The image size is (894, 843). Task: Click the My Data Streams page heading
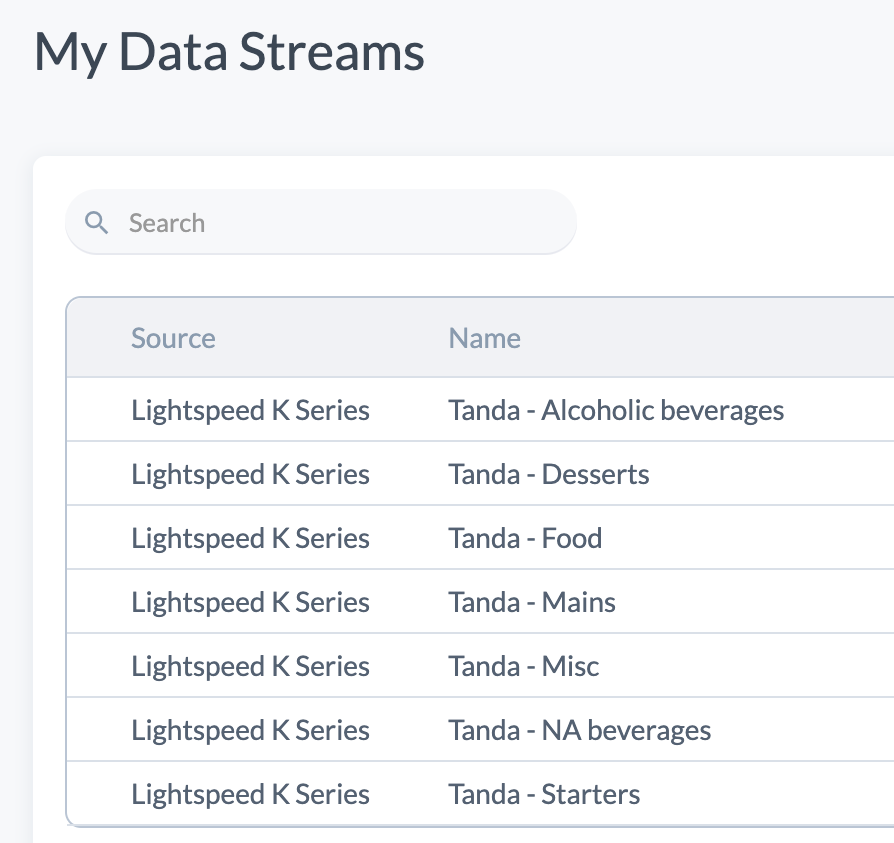pyautogui.click(x=229, y=51)
